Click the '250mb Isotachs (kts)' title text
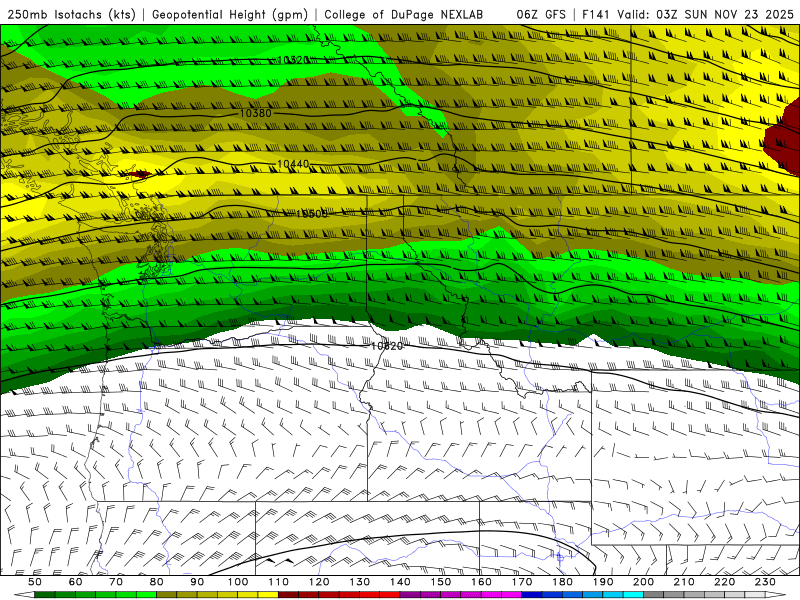The width and height of the screenshot is (800, 600). [71, 15]
